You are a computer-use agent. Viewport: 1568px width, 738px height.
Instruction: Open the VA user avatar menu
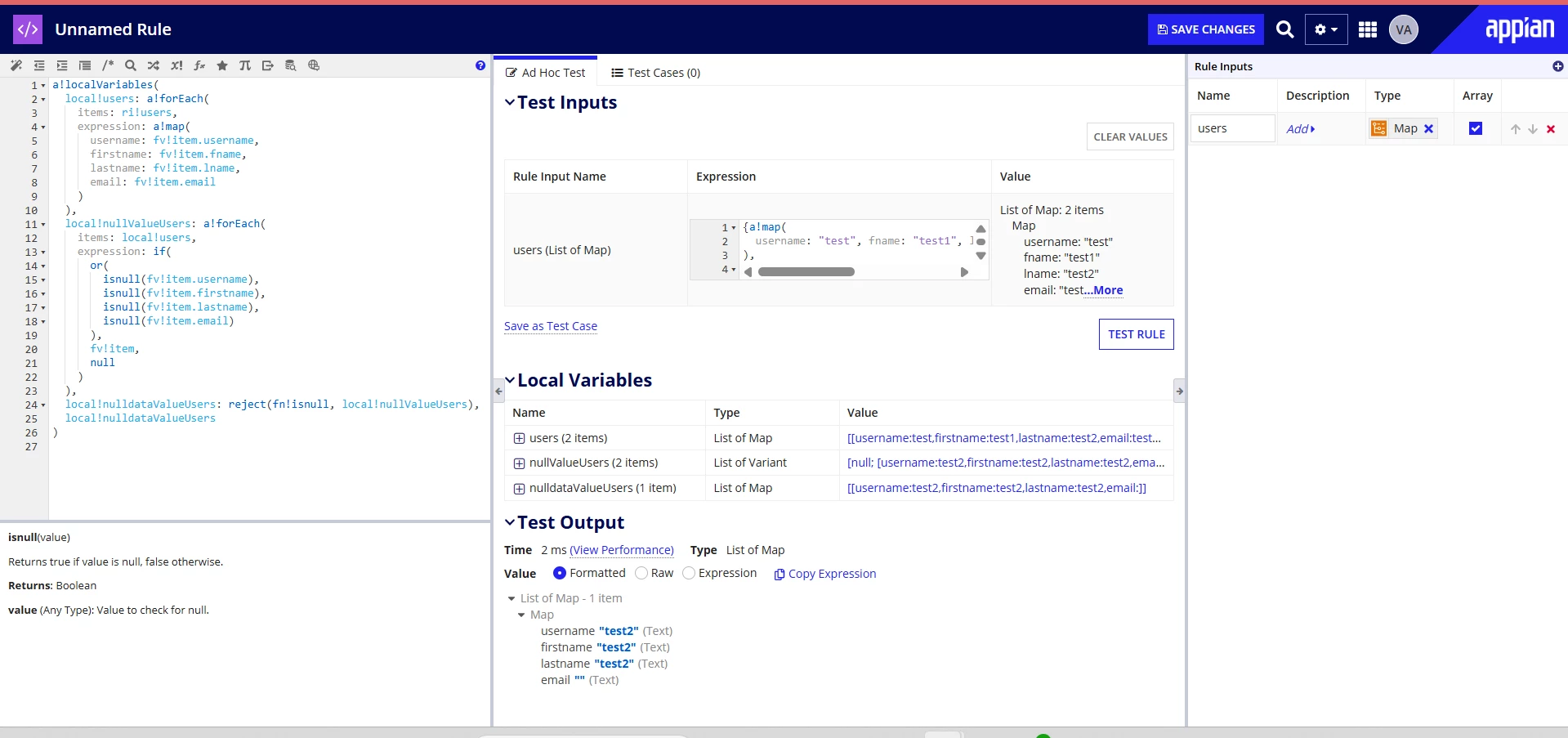click(x=1404, y=29)
